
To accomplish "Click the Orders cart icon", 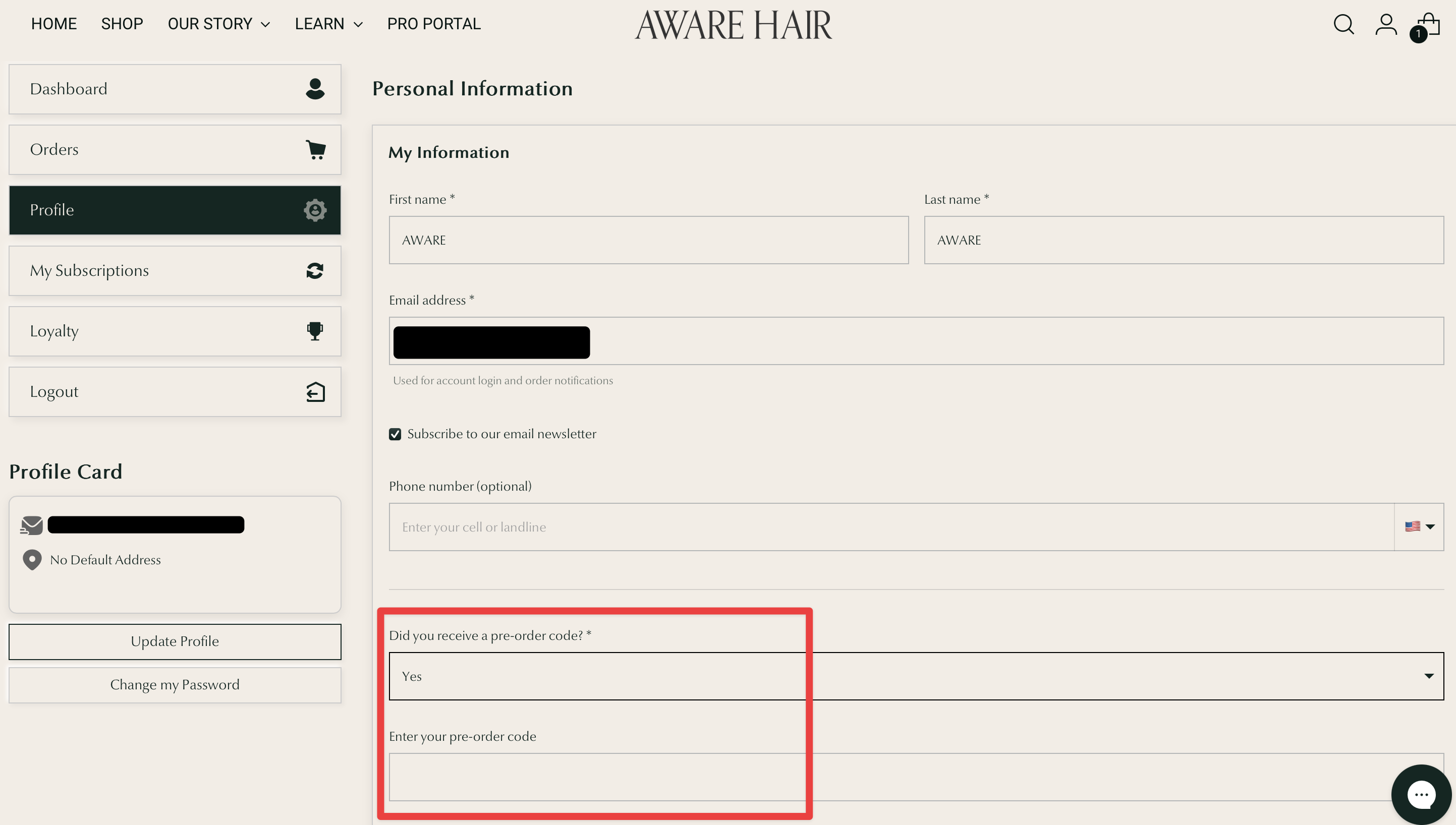I will (315, 150).
